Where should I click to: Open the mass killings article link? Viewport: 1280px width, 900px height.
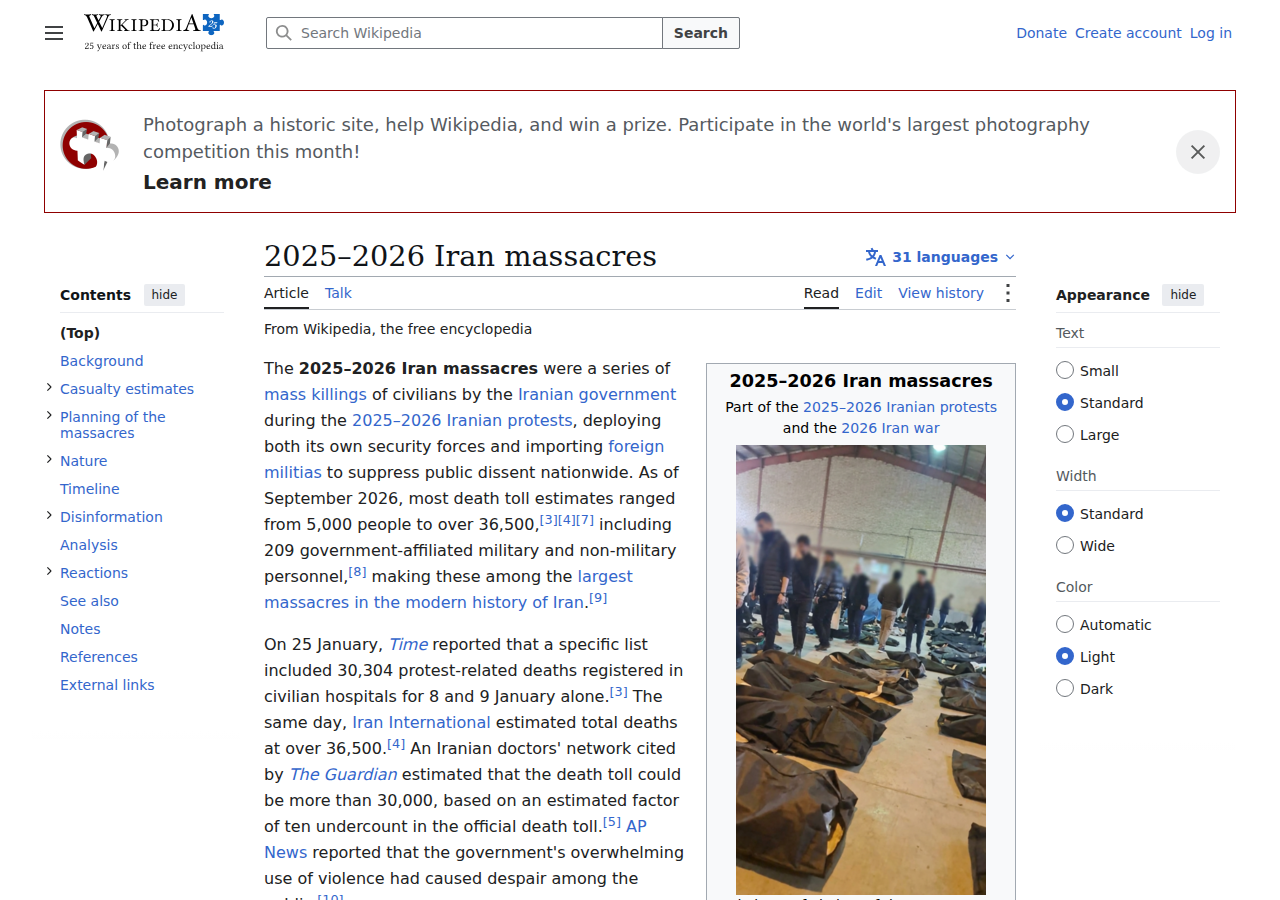click(x=315, y=394)
